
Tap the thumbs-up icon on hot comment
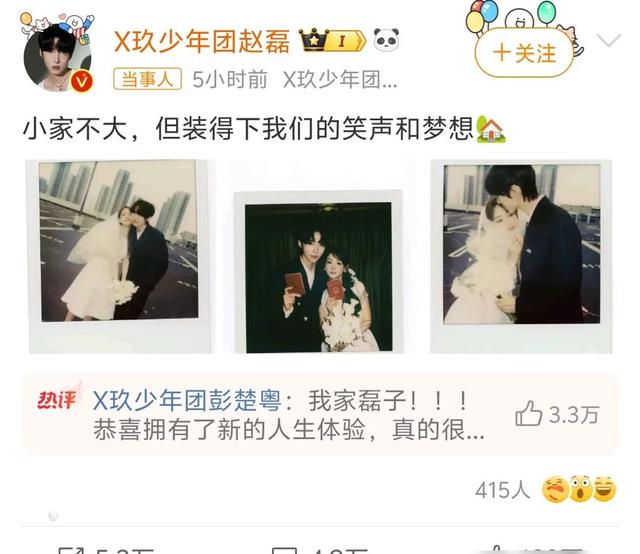(529, 414)
